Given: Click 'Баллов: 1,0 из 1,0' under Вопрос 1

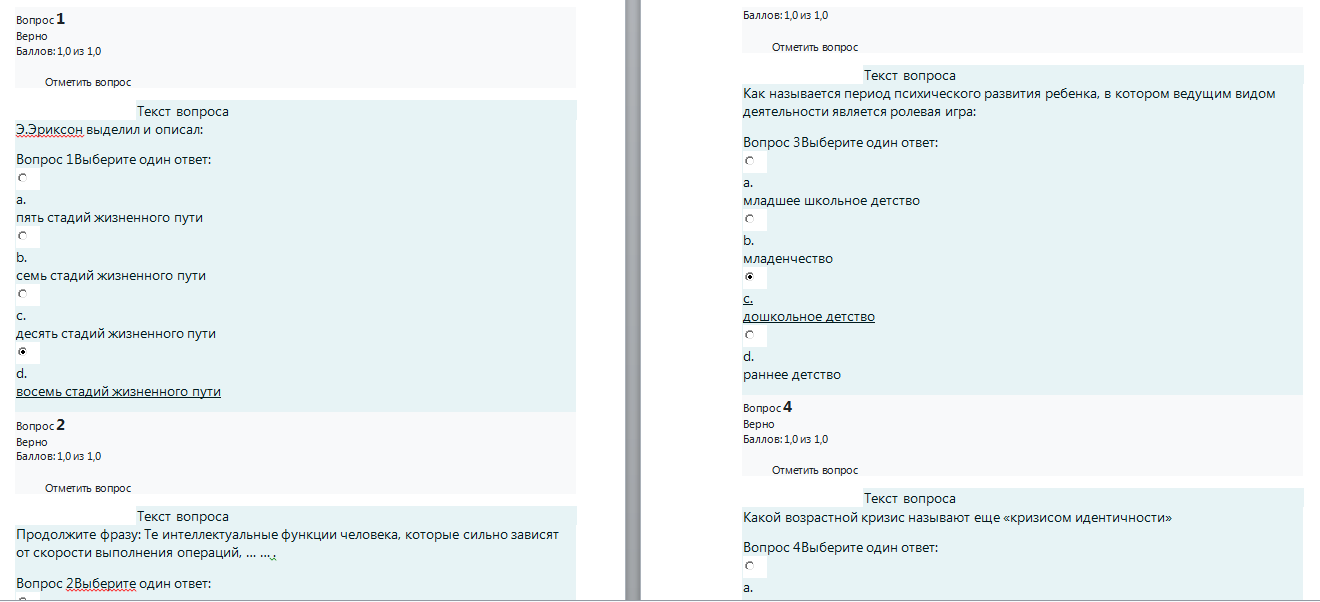Looking at the screenshot, I should tap(59, 51).
